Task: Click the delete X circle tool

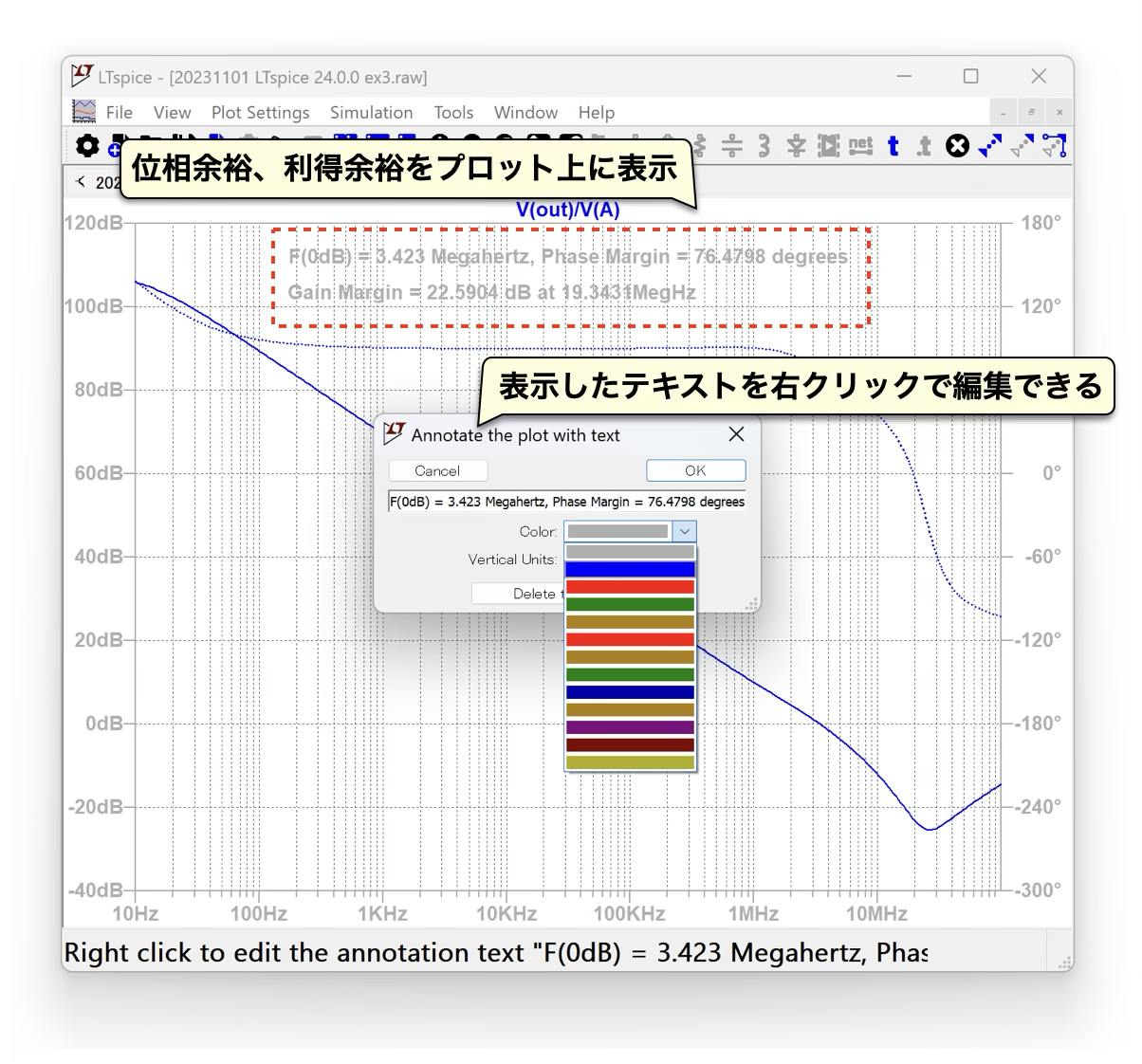Action: 958,145
